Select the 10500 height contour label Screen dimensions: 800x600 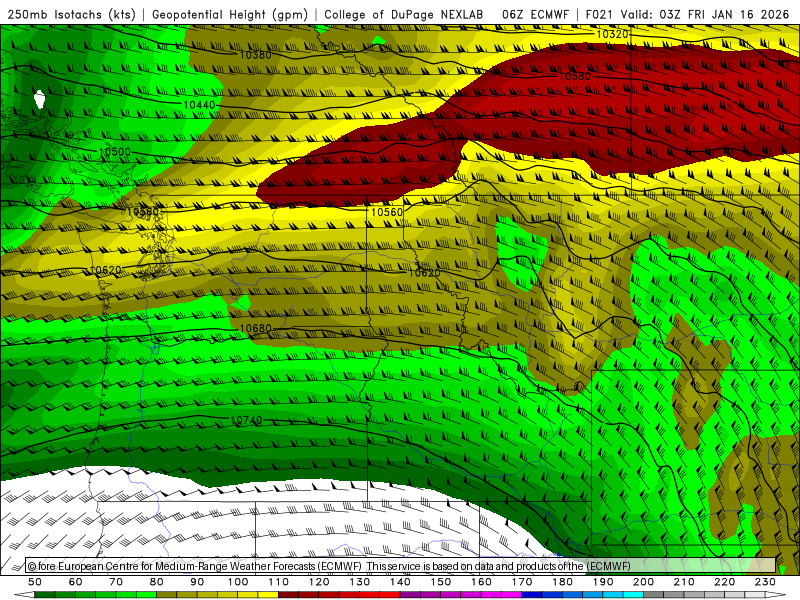115,152
